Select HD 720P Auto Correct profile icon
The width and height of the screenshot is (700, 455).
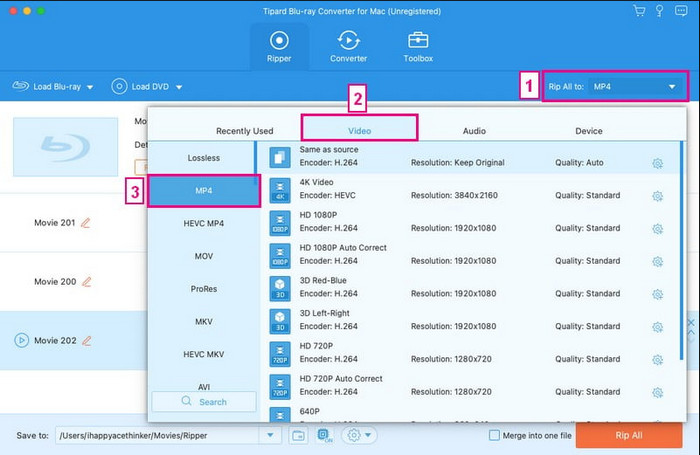pyautogui.click(x=280, y=387)
